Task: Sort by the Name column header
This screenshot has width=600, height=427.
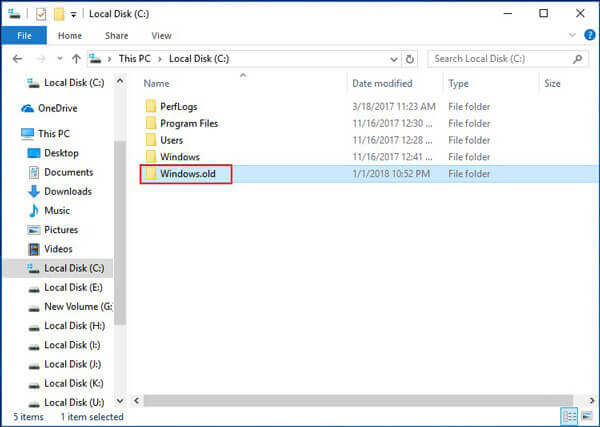Action: click(157, 83)
